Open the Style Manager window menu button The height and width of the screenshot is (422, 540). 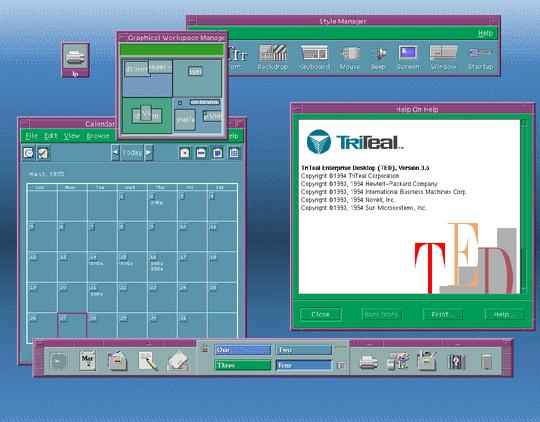pos(192,21)
